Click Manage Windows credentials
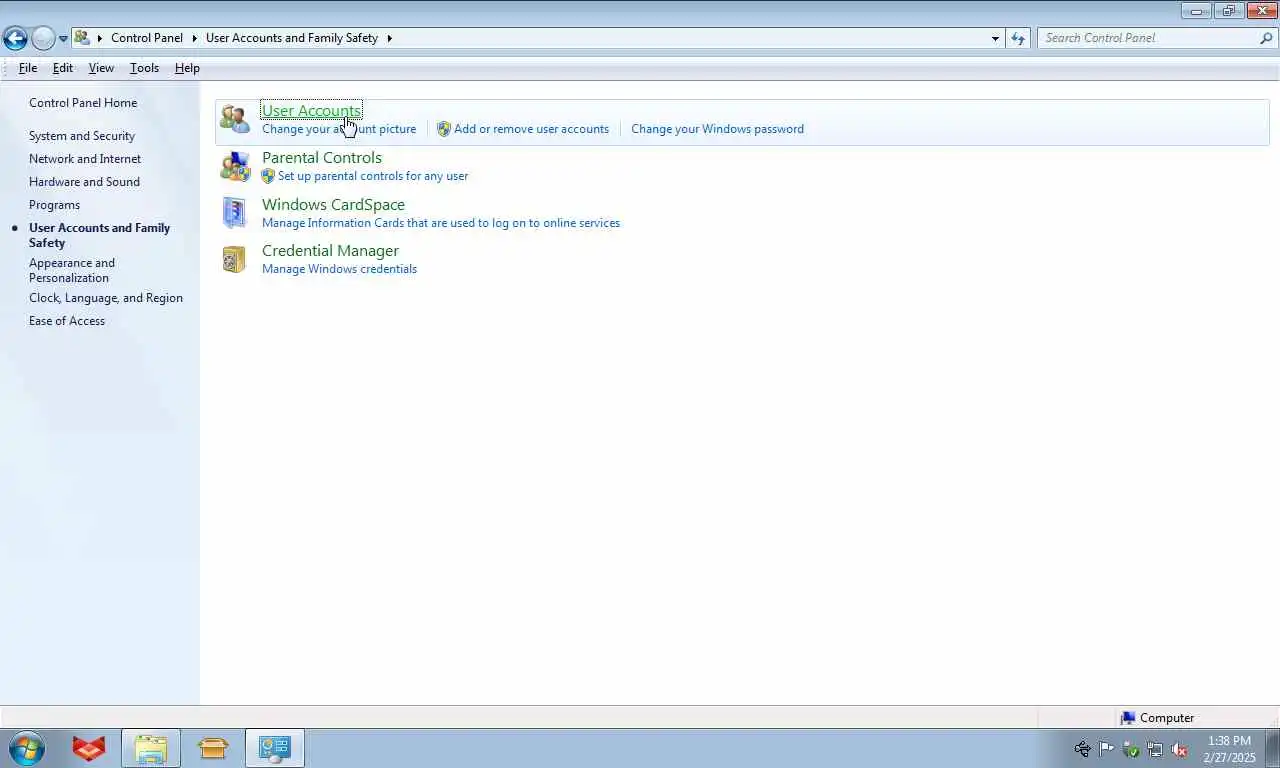 click(339, 269)
